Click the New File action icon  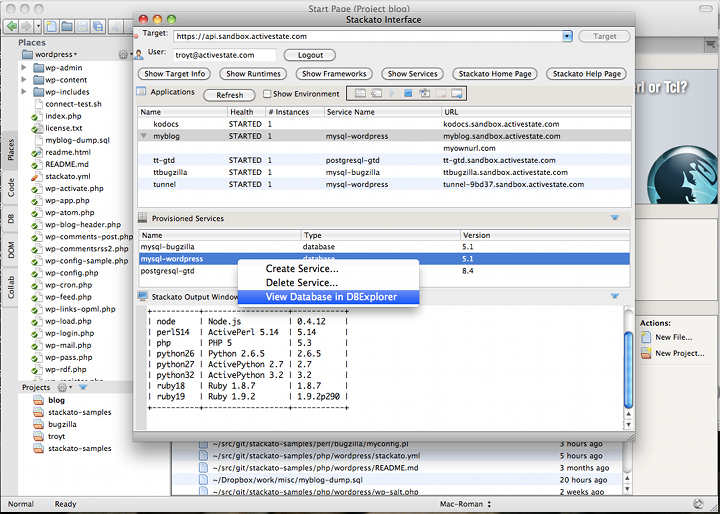pyautogui.click(x=646, y=337)
